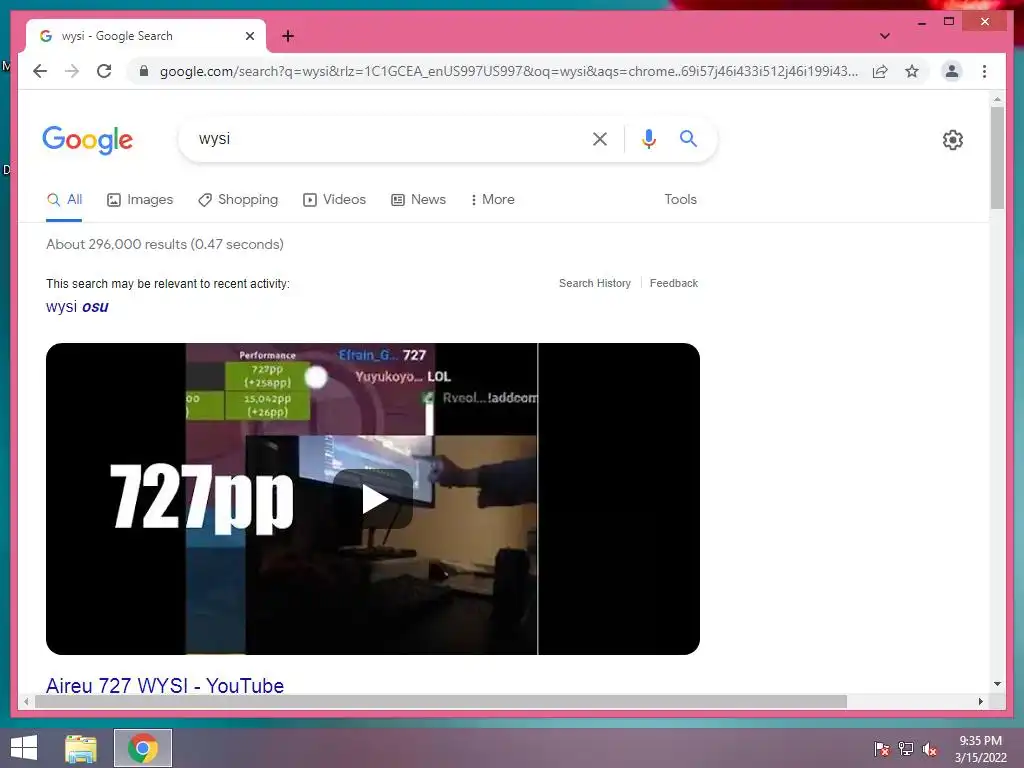Switch to the Shopping tab

(x=238, y=200)
